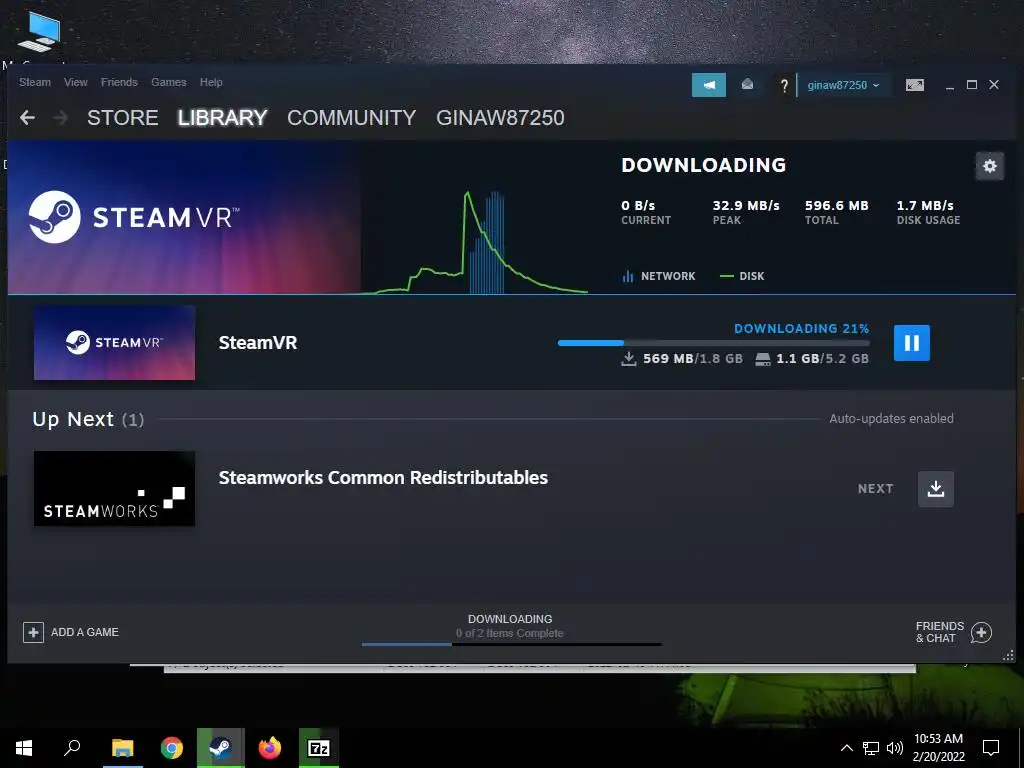Click the 569 MB/1.8 GB download size

point(682,359)
